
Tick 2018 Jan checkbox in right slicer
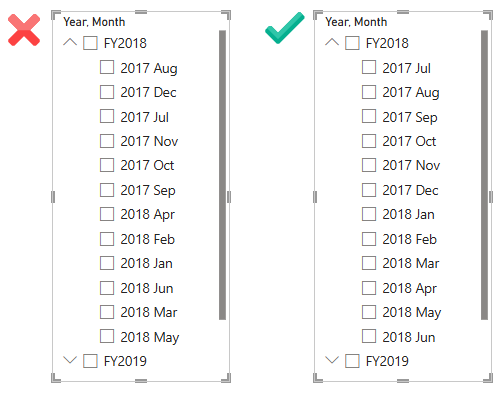pyautogui.click(x=369, y=214)
